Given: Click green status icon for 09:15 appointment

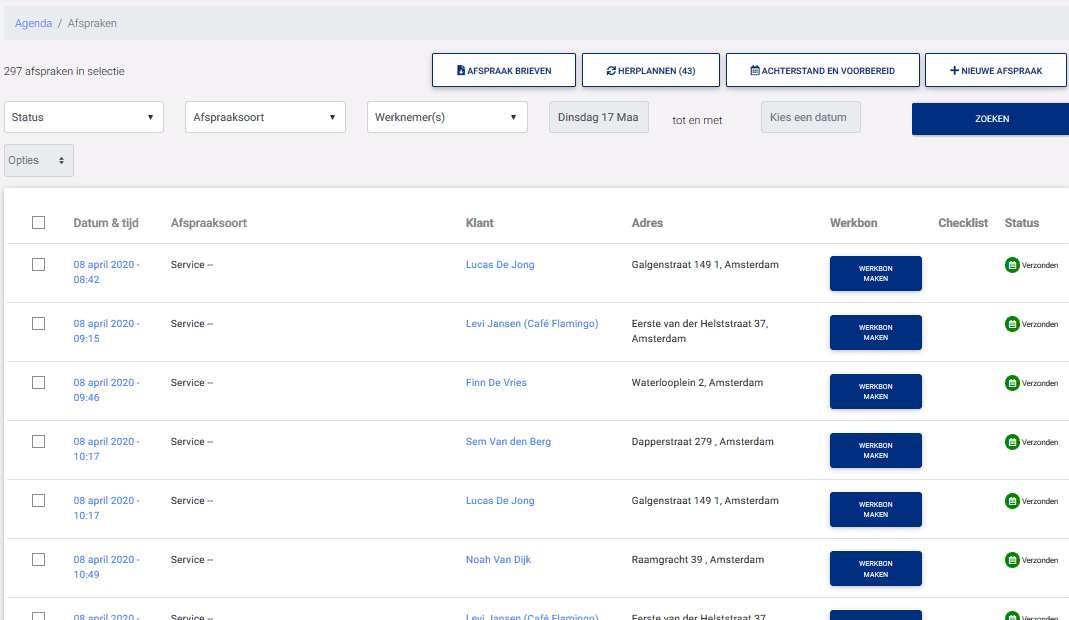Looking at the screenshot, I should 1012,324.
